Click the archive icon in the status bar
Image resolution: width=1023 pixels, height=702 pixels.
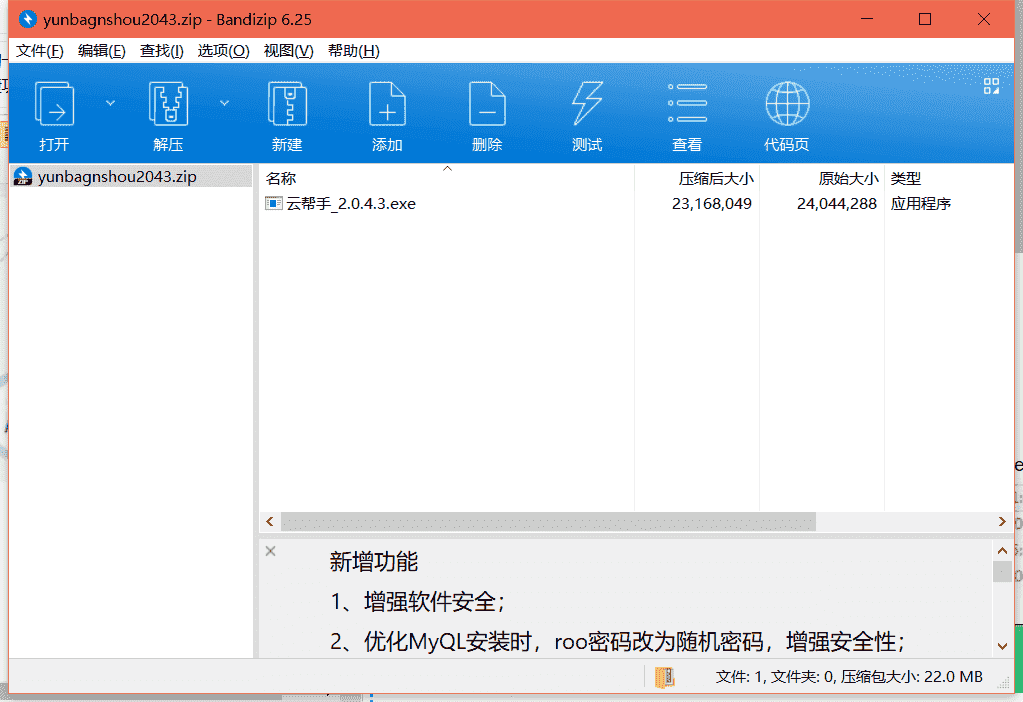(665, 677)
